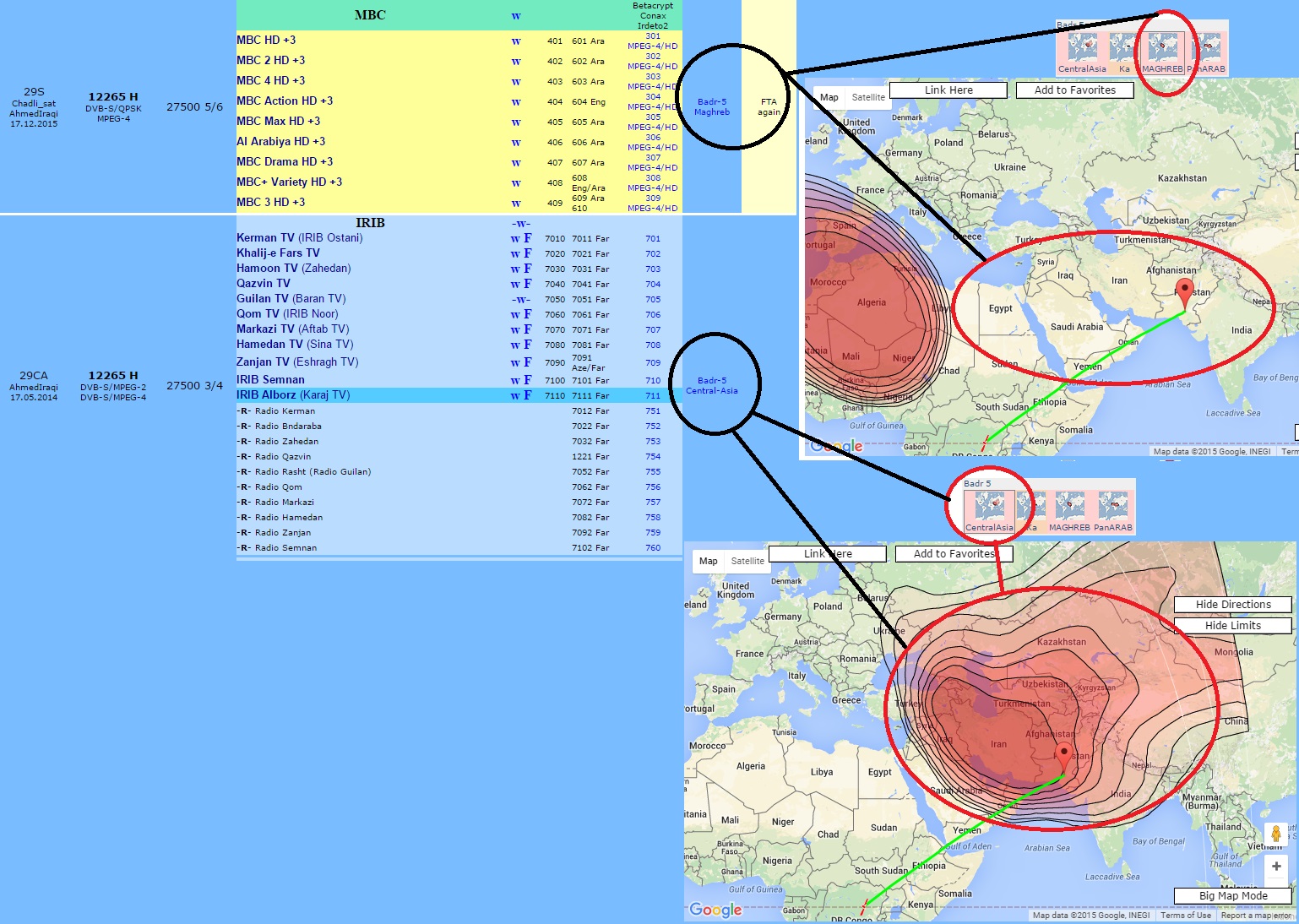1299x924 pixels.
Task: Click Add to Favorites on the lower map
Action: [x=954, y=554]
